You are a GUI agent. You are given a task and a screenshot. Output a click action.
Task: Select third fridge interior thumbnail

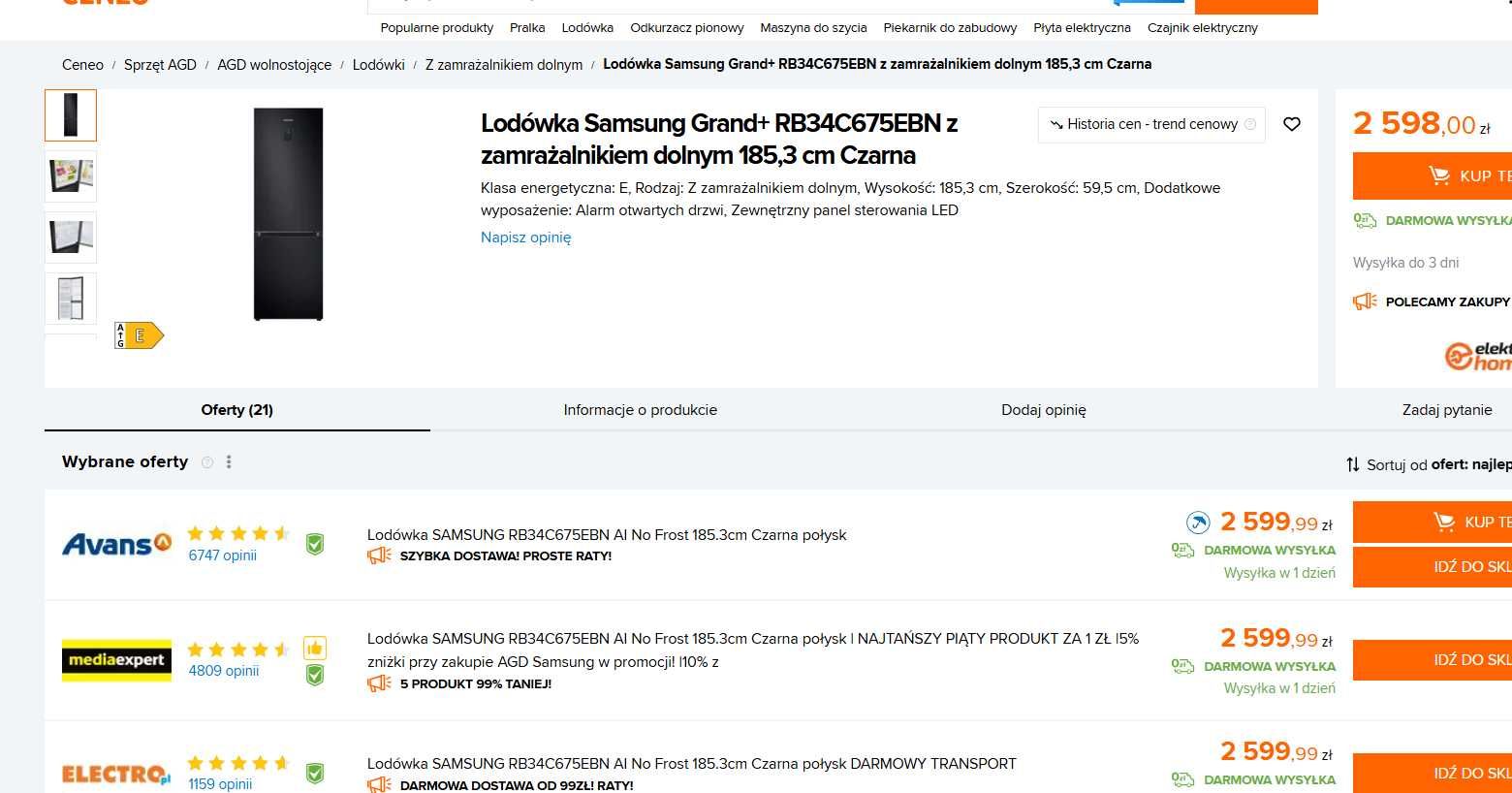click(x=71, y=238)
